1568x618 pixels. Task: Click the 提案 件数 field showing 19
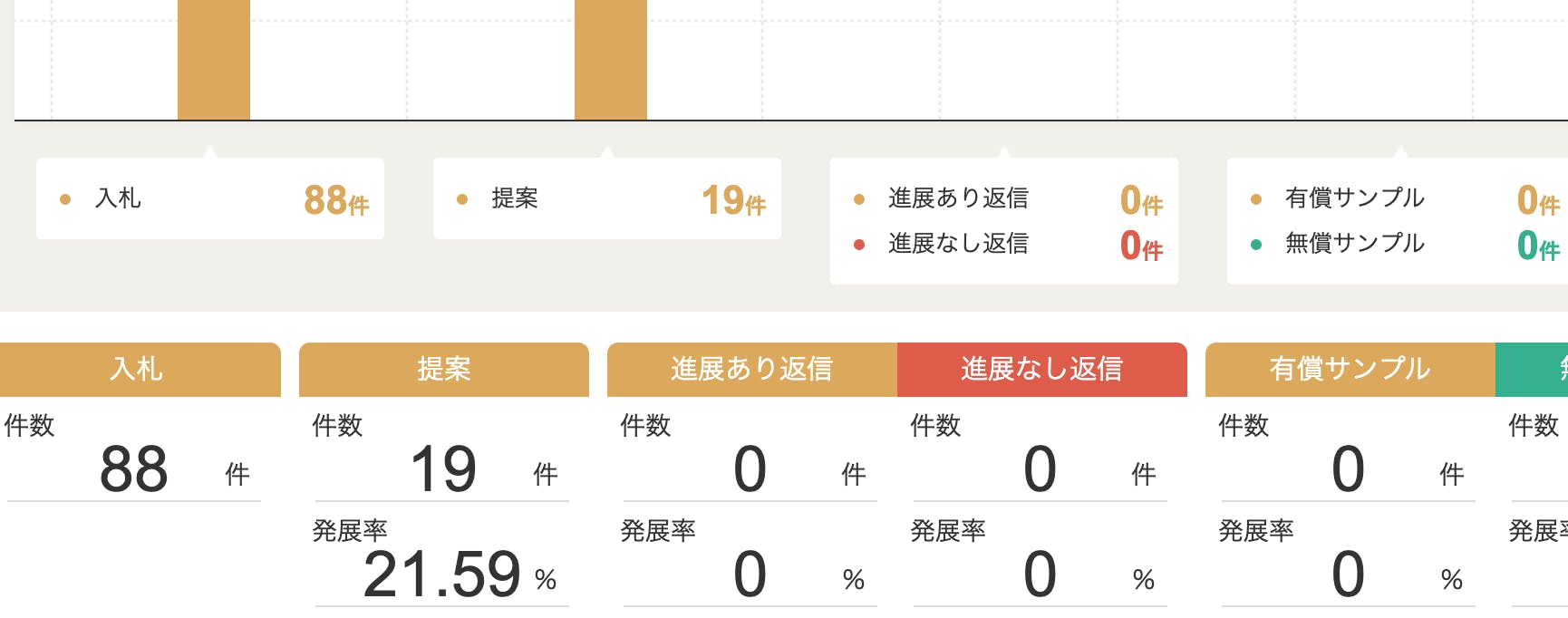point(443,470)
